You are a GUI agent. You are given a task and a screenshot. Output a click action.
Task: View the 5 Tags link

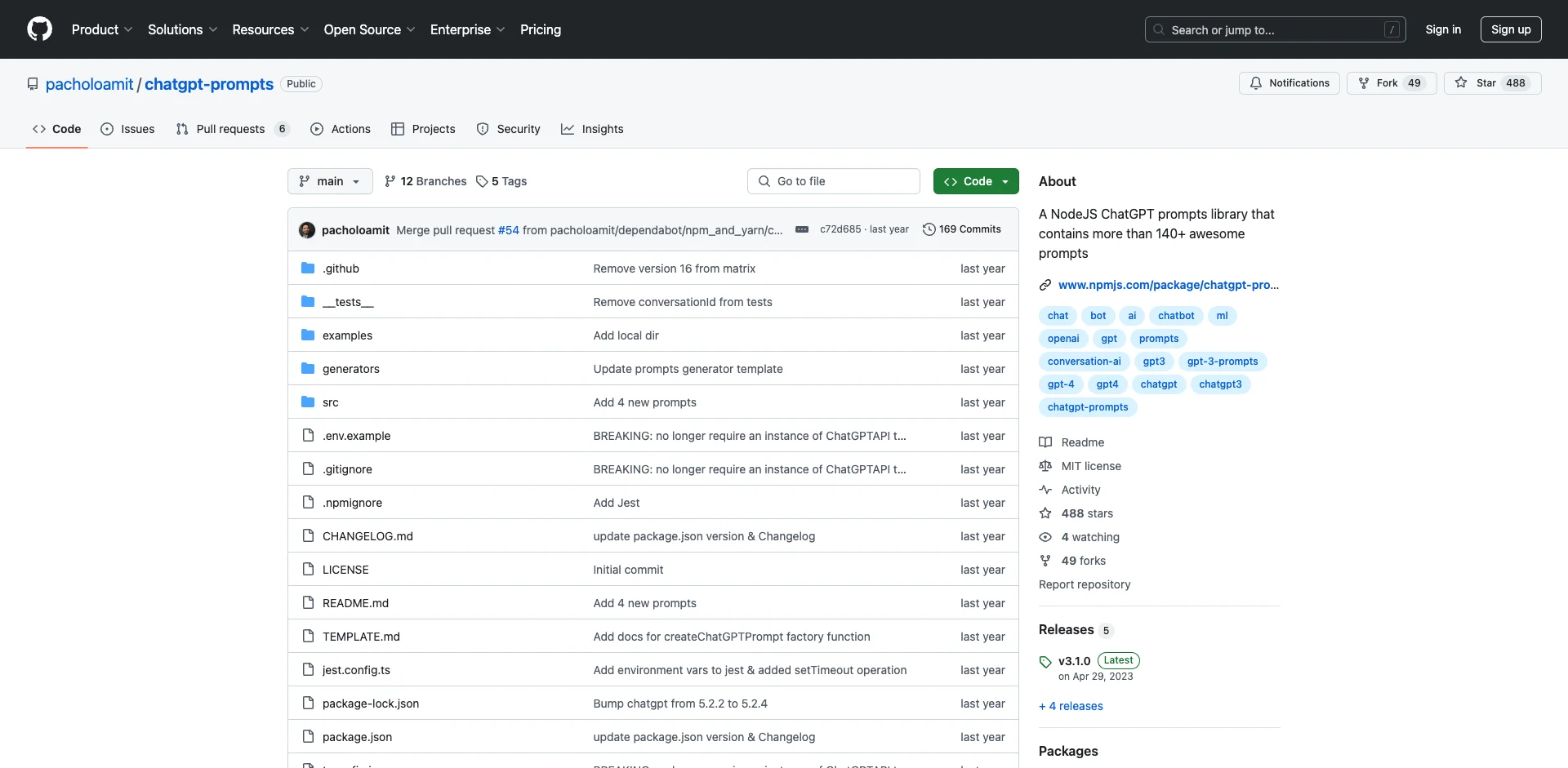501,181
